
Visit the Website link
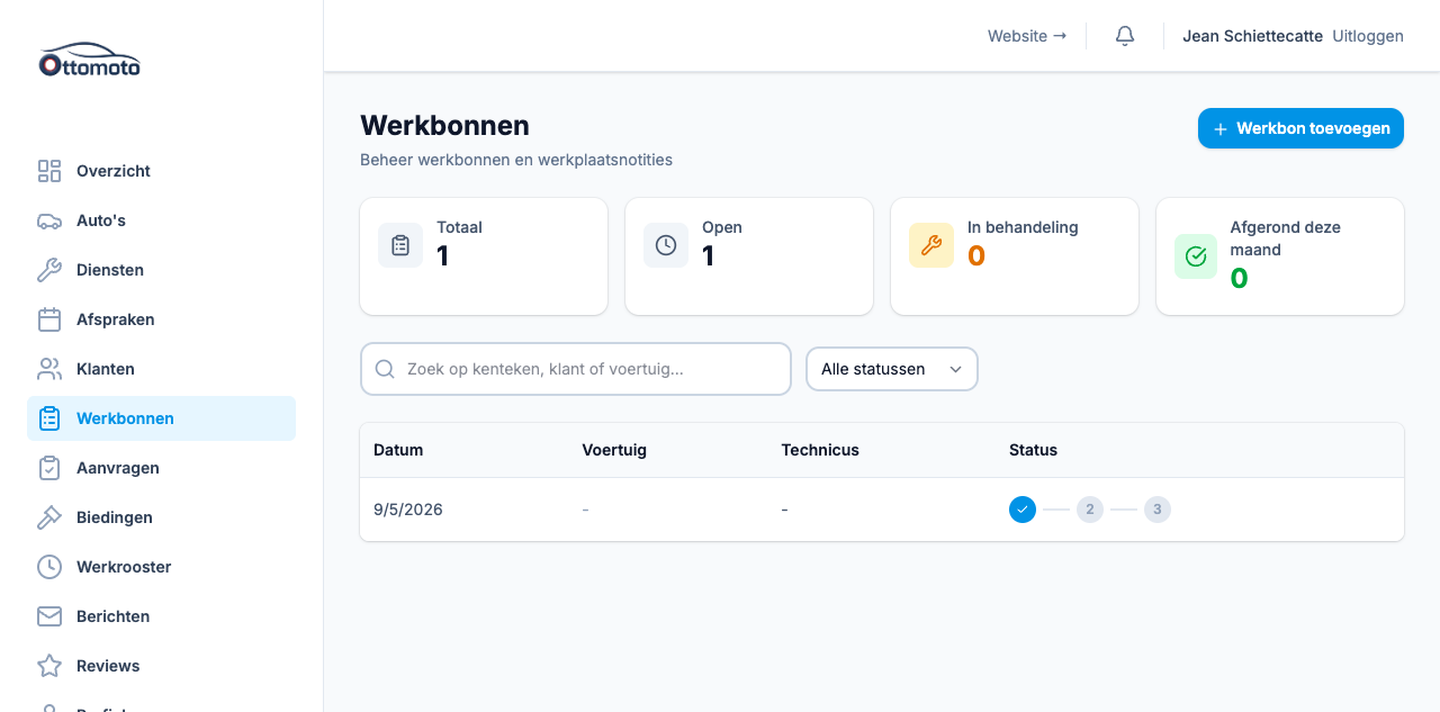pyautogui.click(x=1027, y=36)
